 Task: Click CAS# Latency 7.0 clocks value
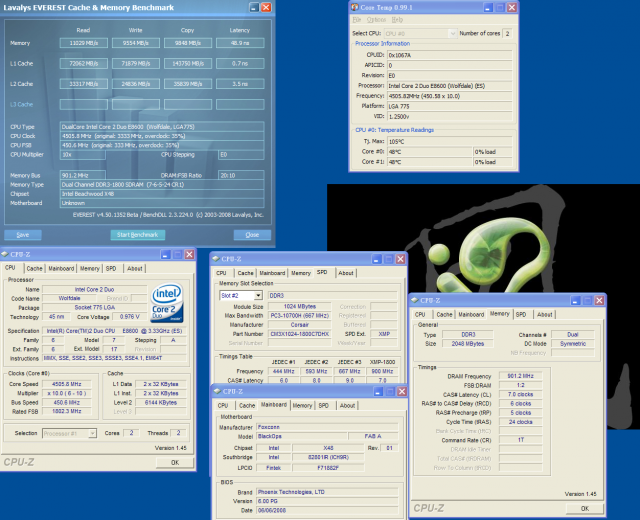pos(520,394)
